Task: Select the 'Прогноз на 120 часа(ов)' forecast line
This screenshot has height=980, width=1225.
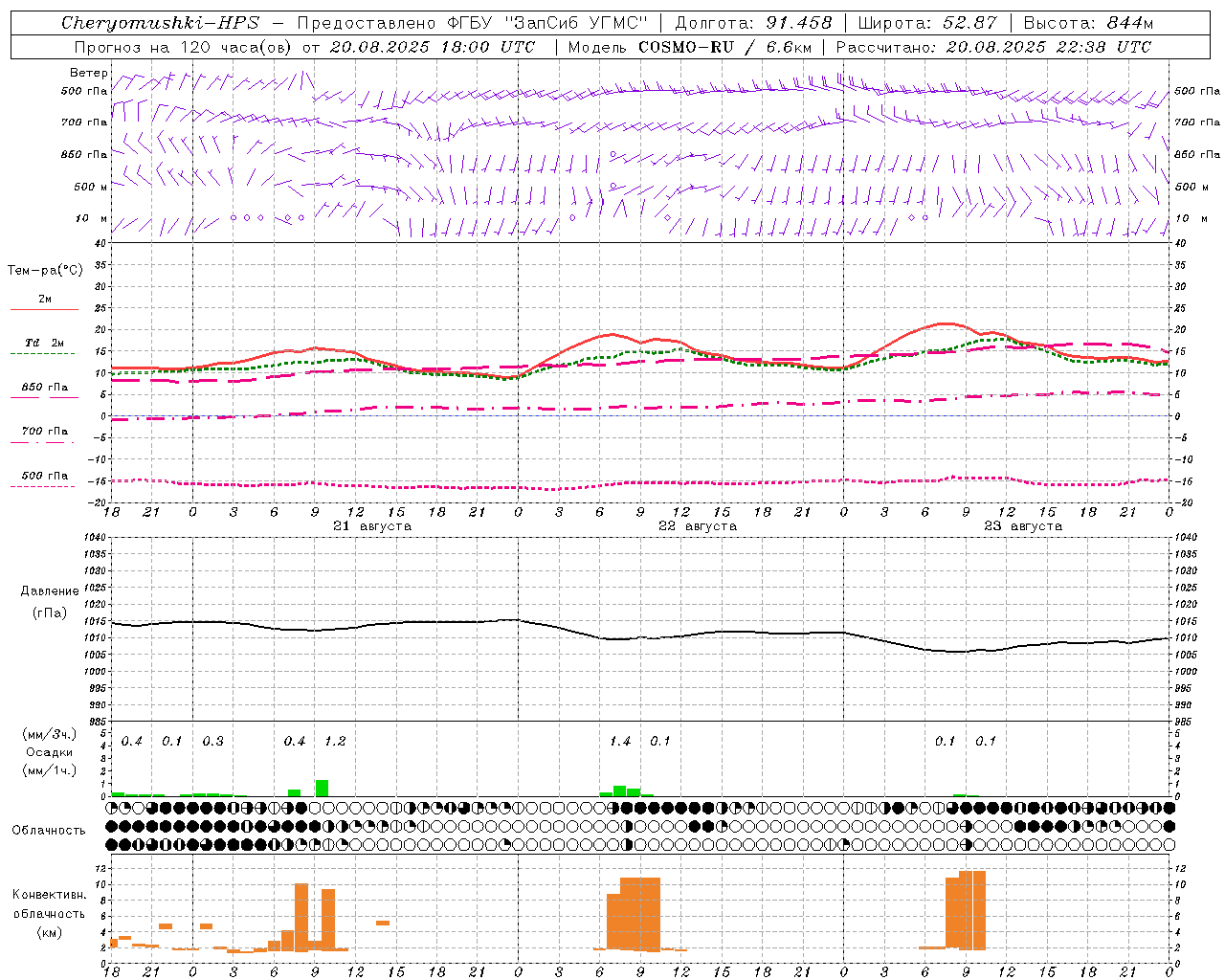Action: tap(304, 47)
